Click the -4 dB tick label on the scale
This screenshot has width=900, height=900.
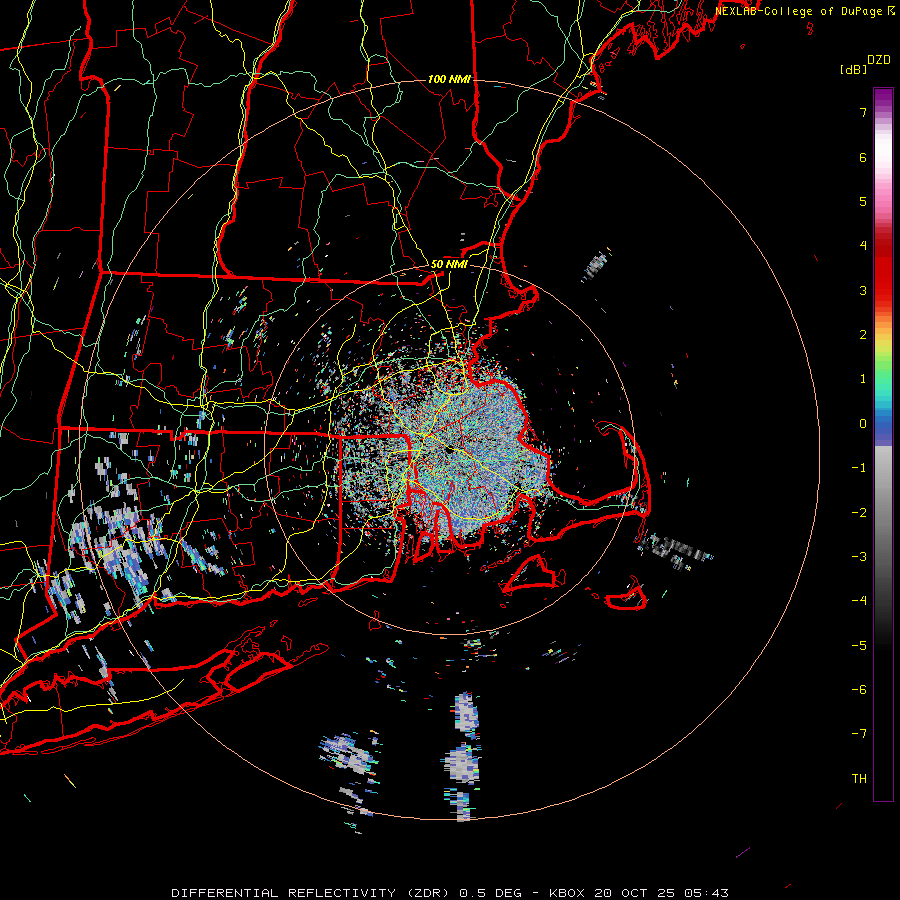(859, 601)
